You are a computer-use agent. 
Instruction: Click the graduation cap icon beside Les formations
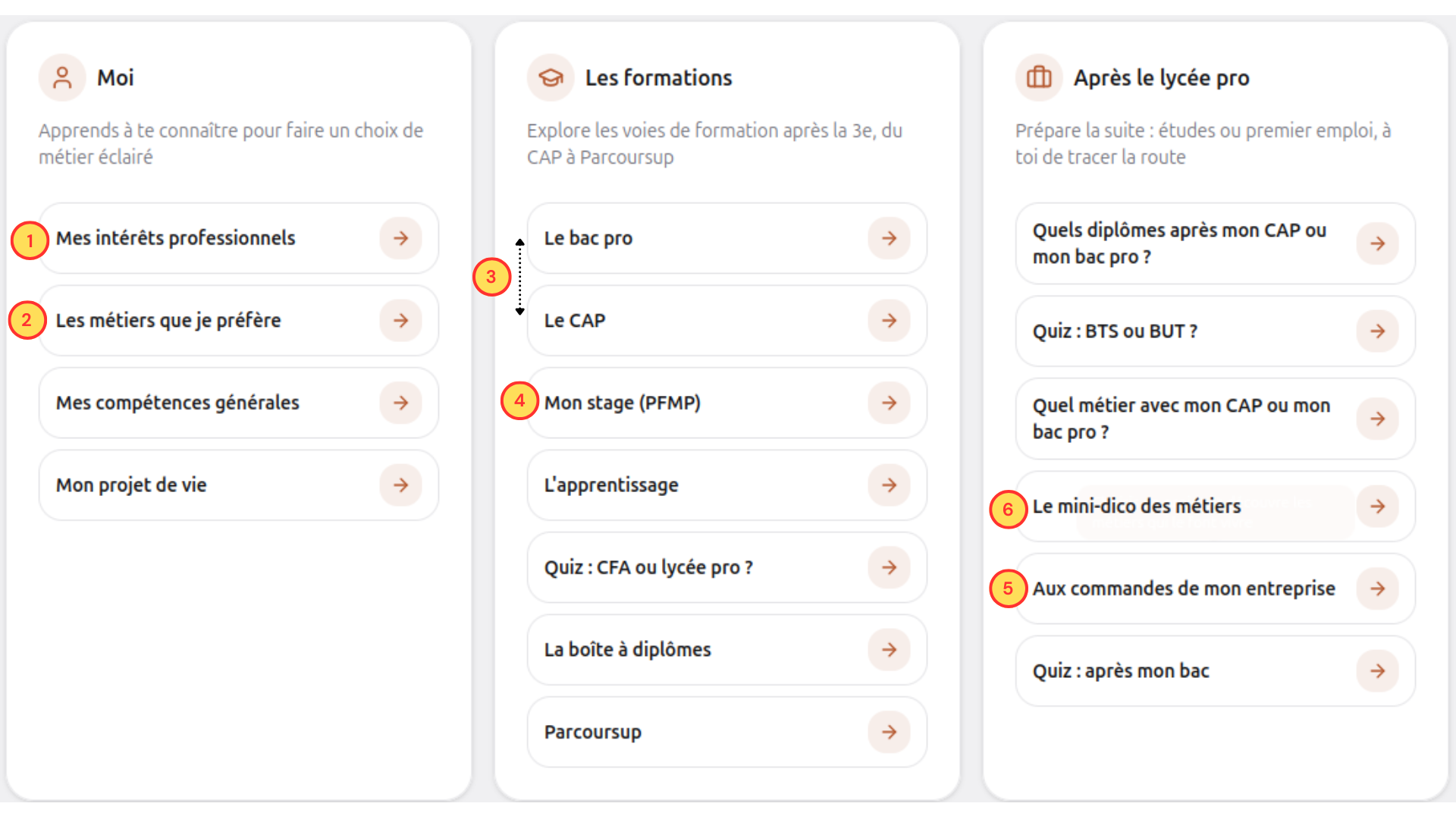coord(551,77)
